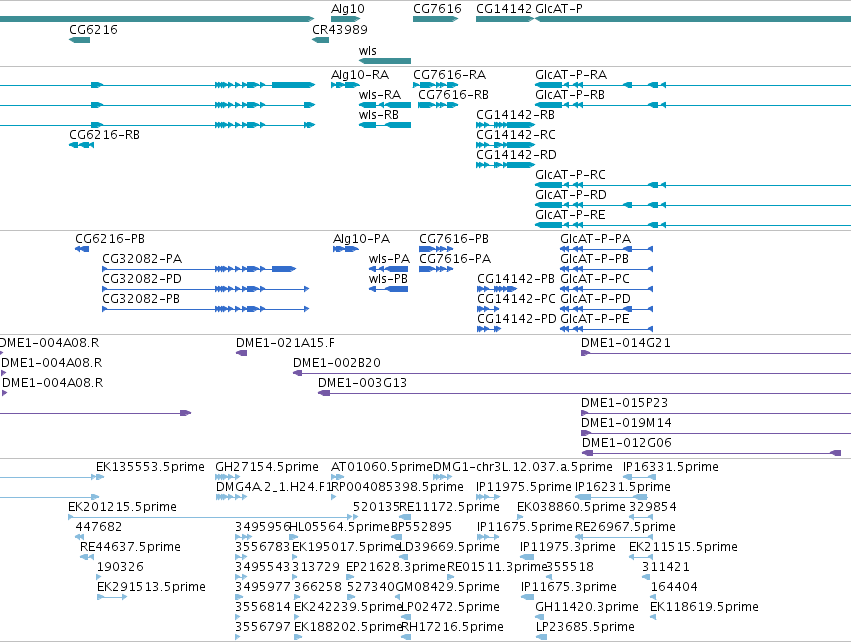The image size is (851, 642).
Task: Select transcript CG6216-RB label
Action: [104, 135]
